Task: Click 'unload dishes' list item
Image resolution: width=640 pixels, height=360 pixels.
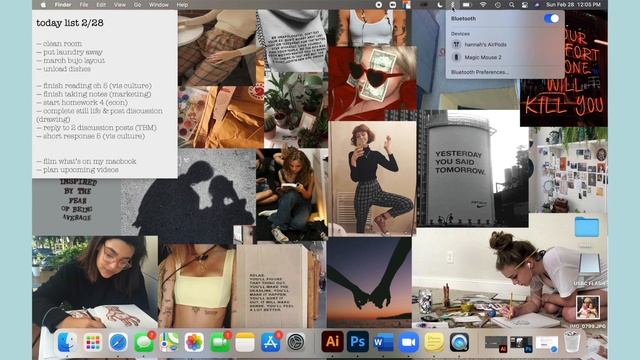Action: pos(63,69)
